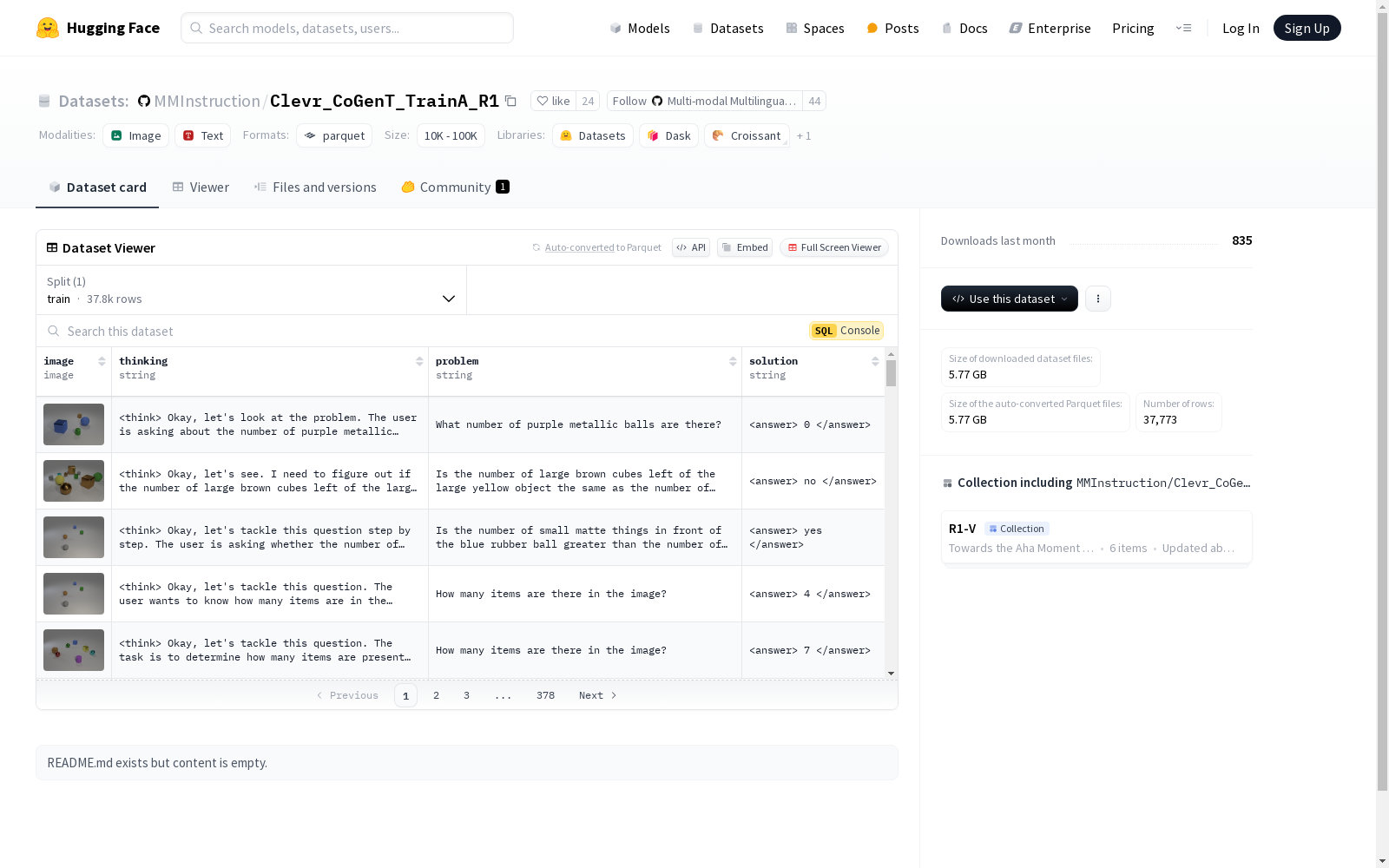This screenshot has height=868, width=1389.
Task: Sort the solution column
Action: (875, 361)
